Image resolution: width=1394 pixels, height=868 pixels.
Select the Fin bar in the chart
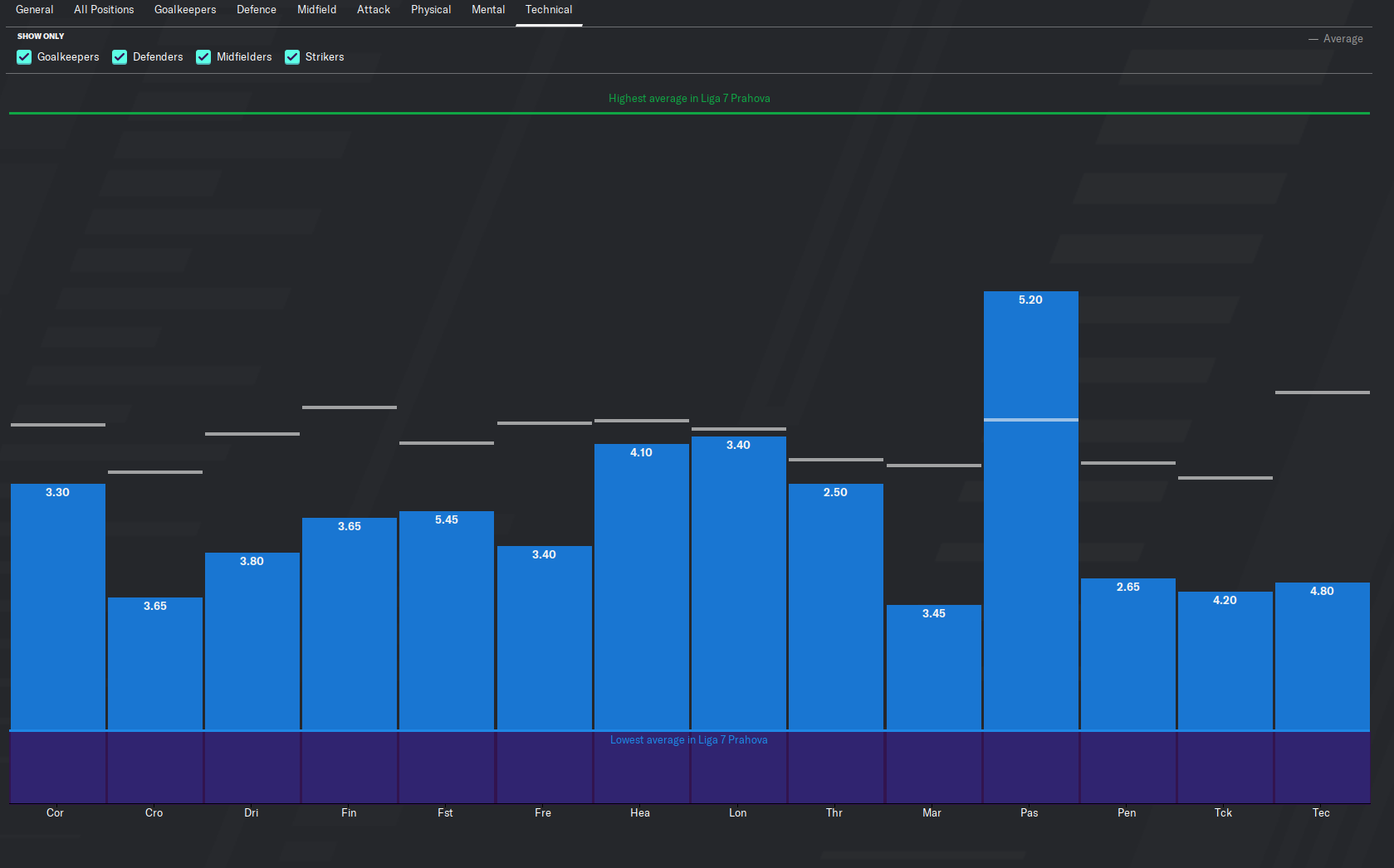coord(350,624)
